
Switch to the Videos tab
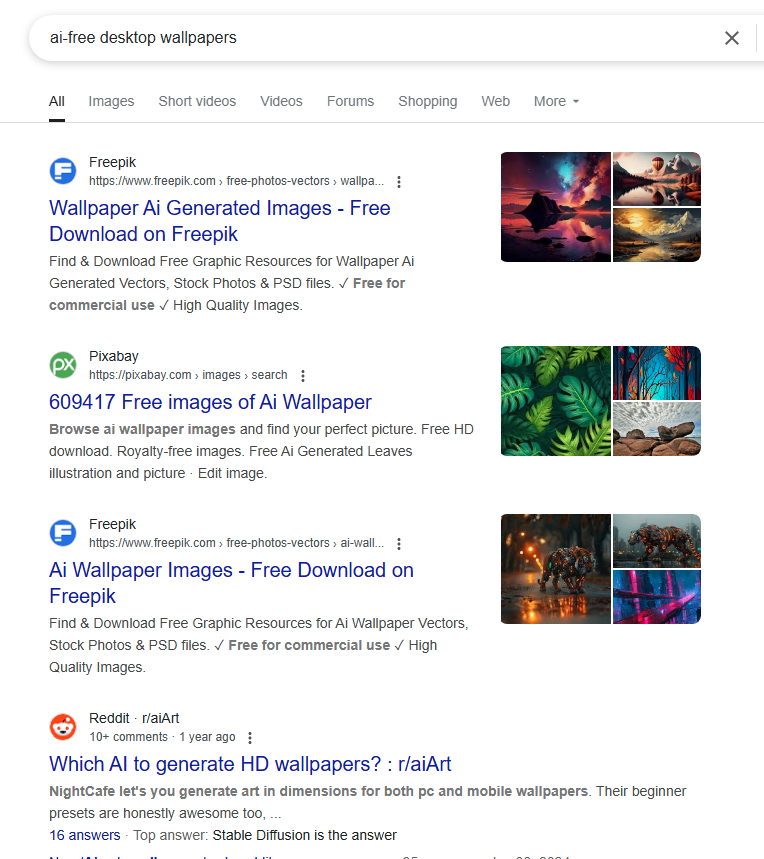pyautogui.click(x=281, y=101)
